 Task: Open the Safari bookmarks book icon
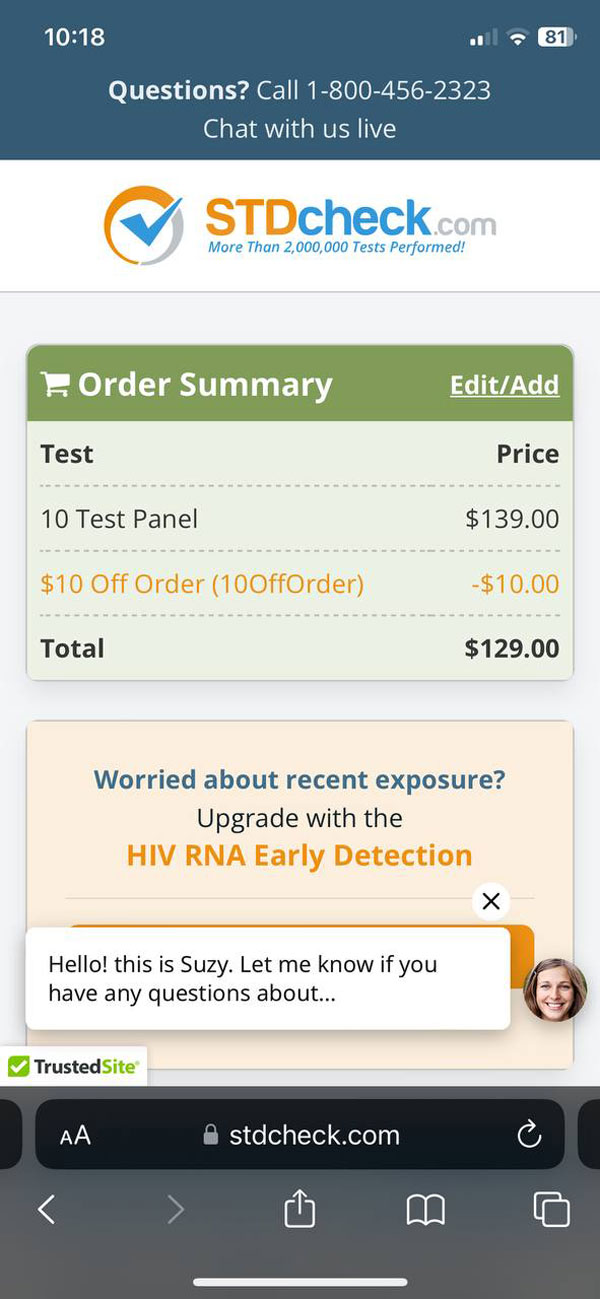tap(425, 1210)
